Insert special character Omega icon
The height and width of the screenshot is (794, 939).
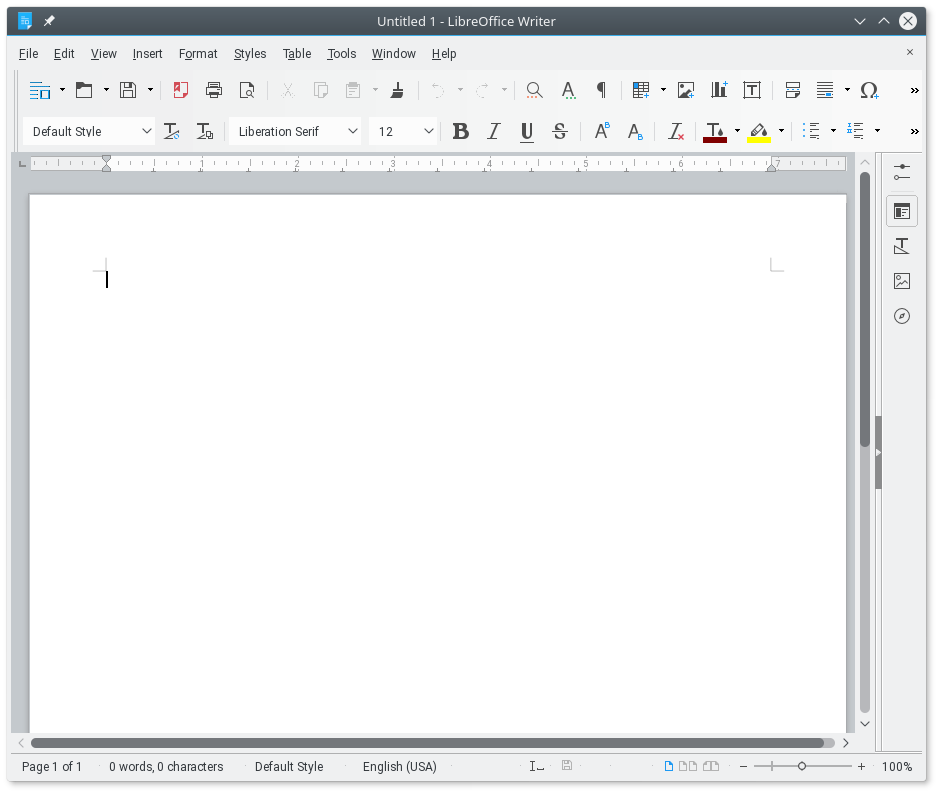tap(869, 90)
